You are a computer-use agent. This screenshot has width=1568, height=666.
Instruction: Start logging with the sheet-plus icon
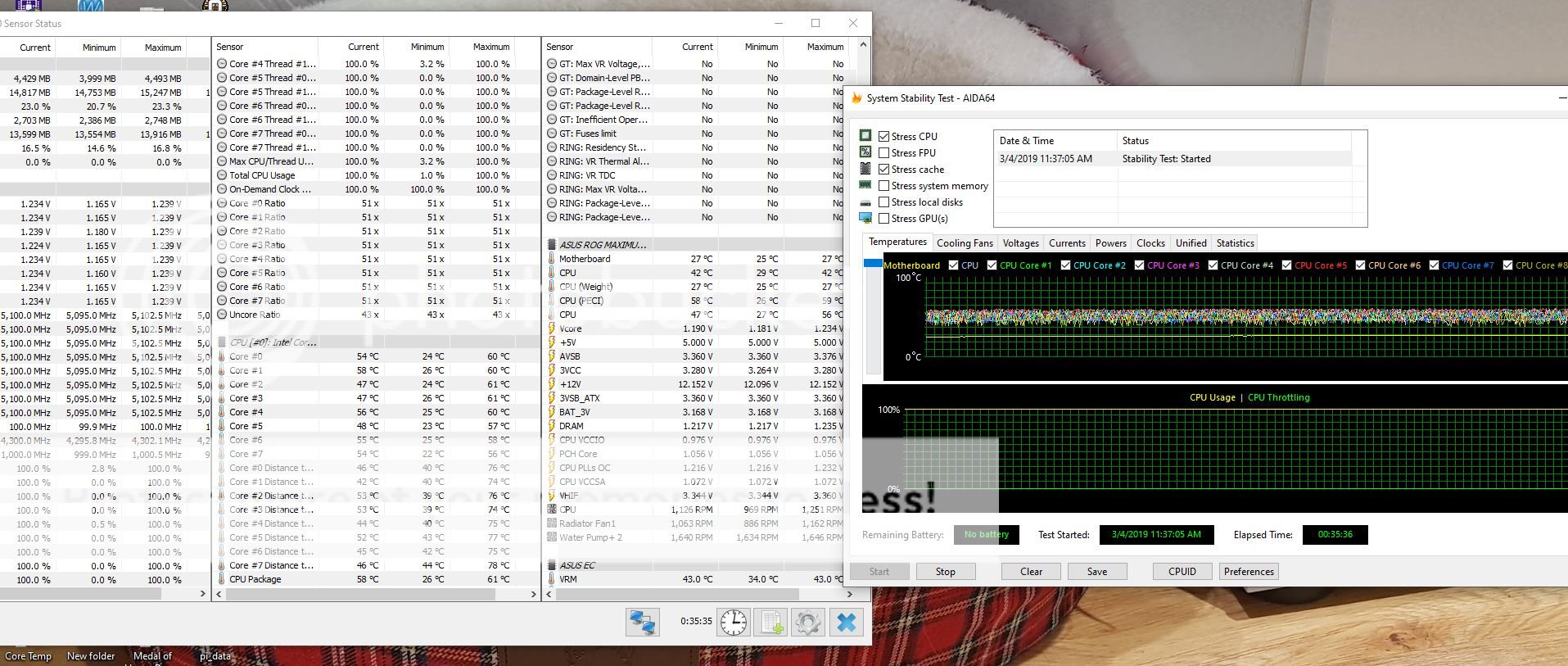tap(771, 623)
